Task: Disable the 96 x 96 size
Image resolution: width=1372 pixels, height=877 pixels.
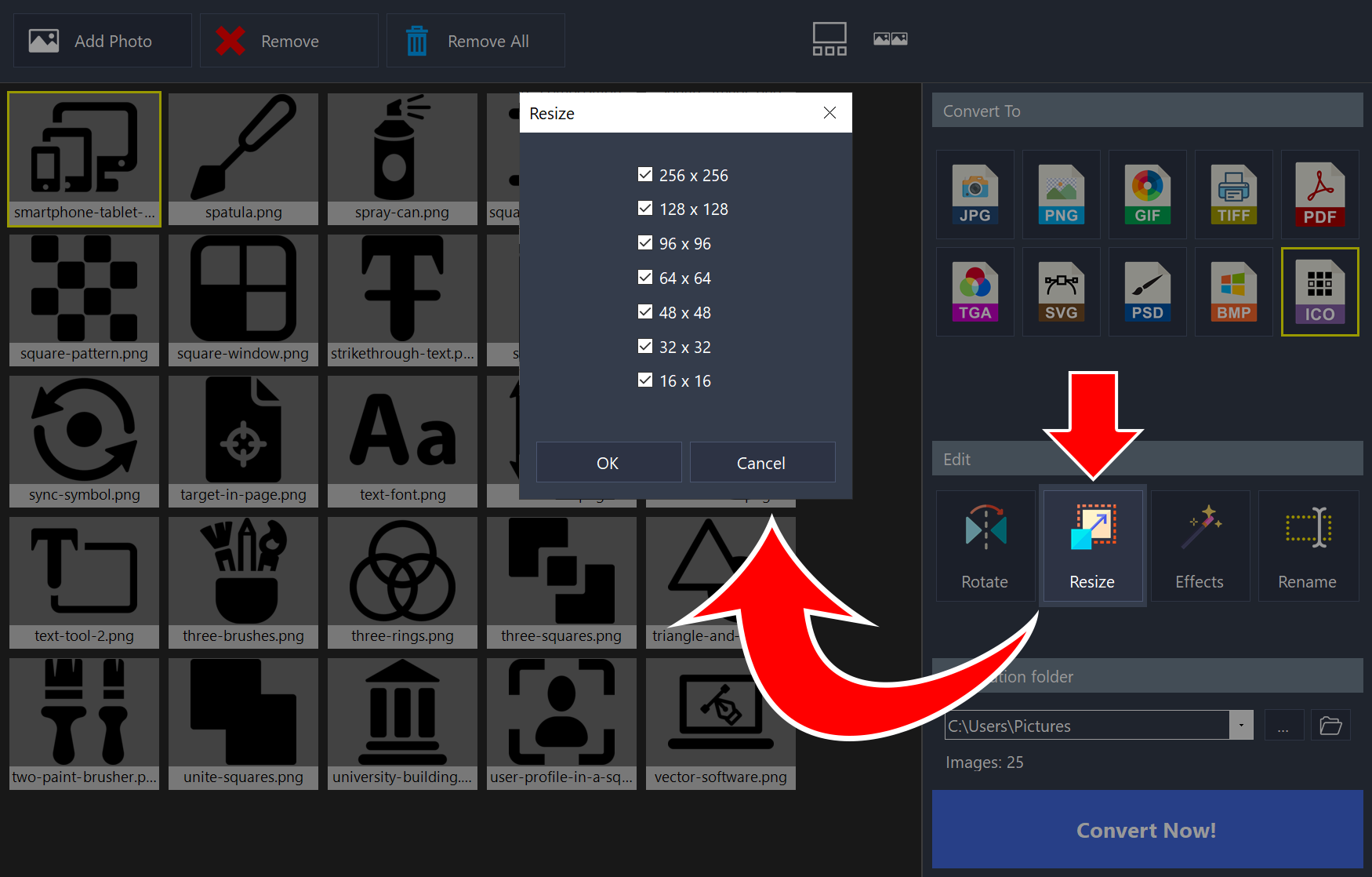Action: tap(645, 242)
